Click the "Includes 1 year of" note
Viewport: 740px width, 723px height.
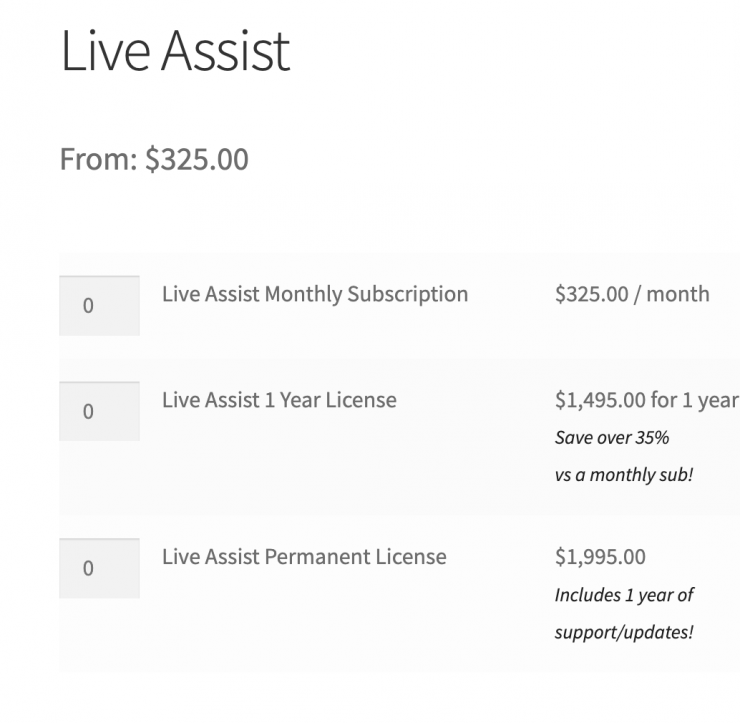point(624,595)
